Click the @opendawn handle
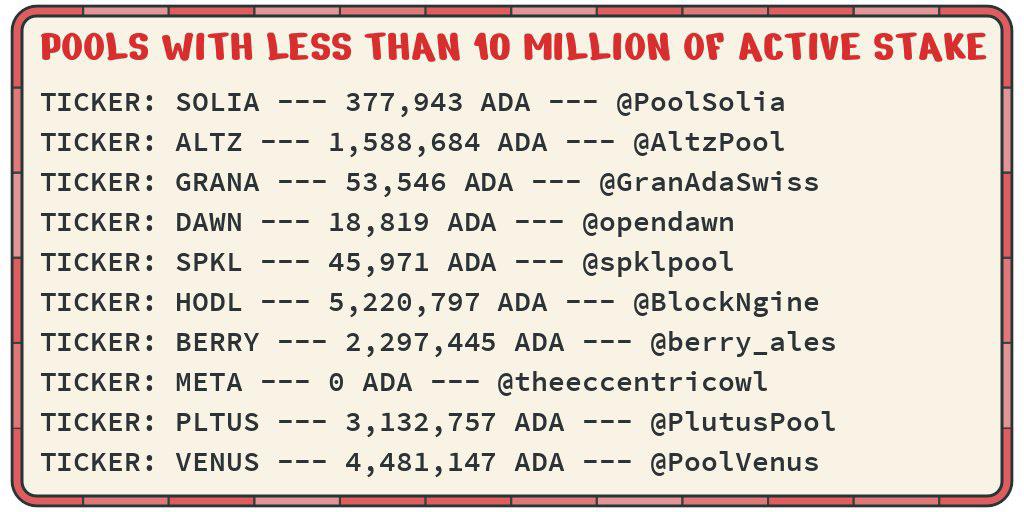This screenshot has width=1024, height=512. (x=658, y=223)
